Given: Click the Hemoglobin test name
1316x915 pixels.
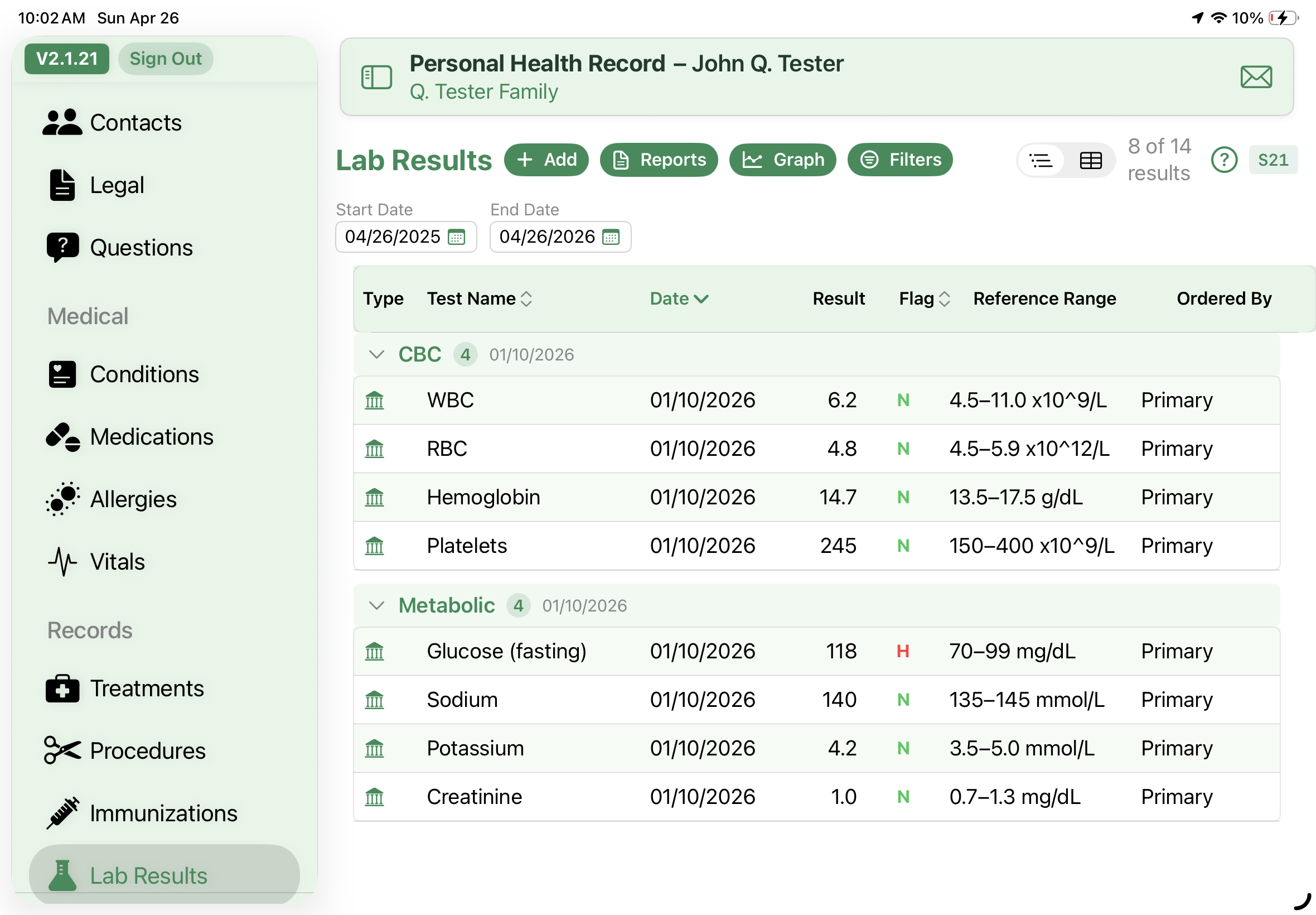Looking at the screenshot, I should [x=483, y=498].
